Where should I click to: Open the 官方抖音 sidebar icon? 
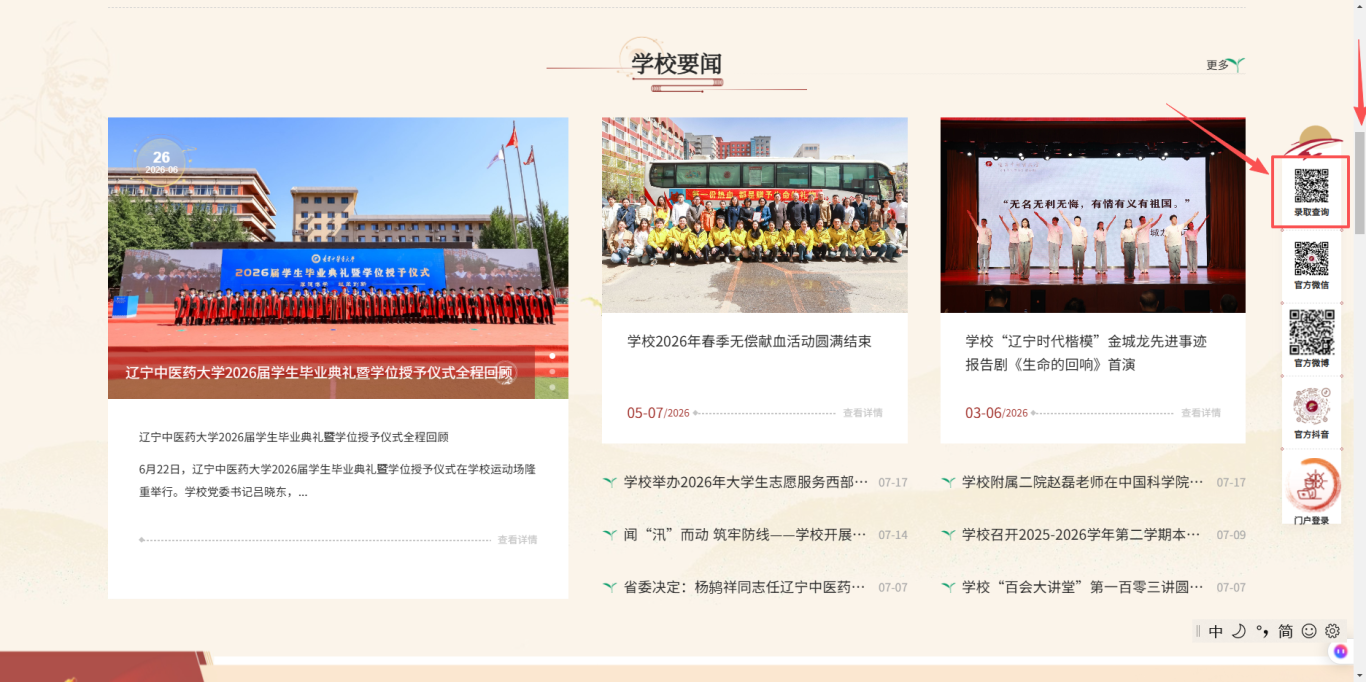tap(1311, 413)
